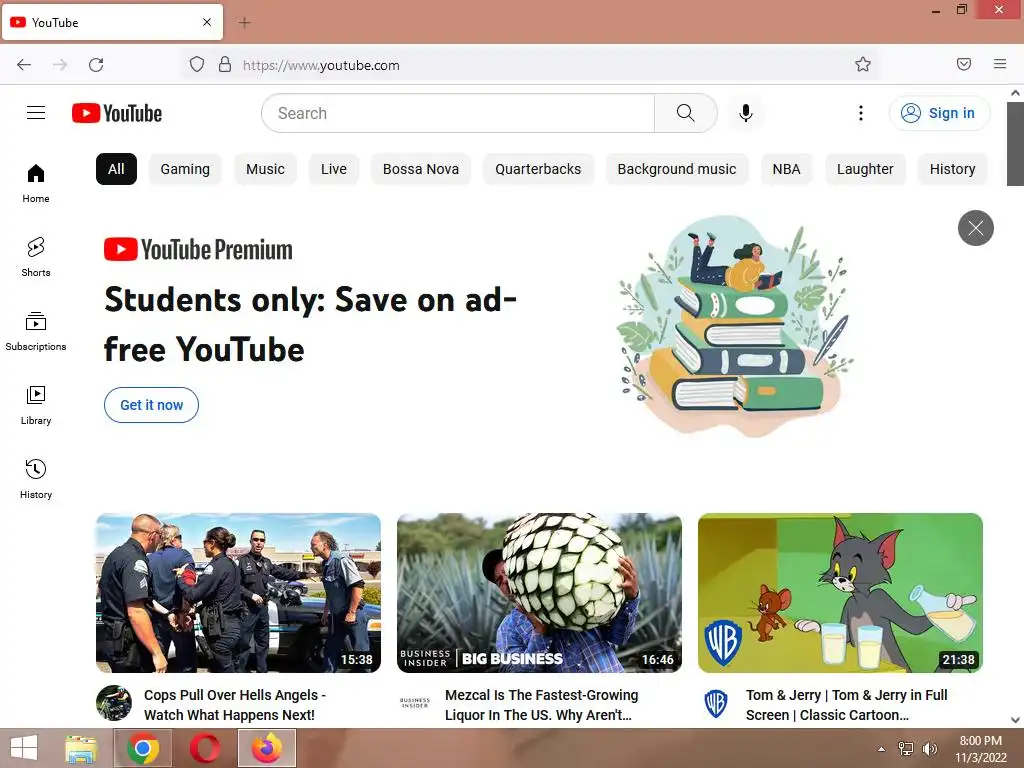Click the Mezcal Is The Fastest-Growing title
Screen dimensions: 1024x768
pyautogui.click(x=542, y=705)
